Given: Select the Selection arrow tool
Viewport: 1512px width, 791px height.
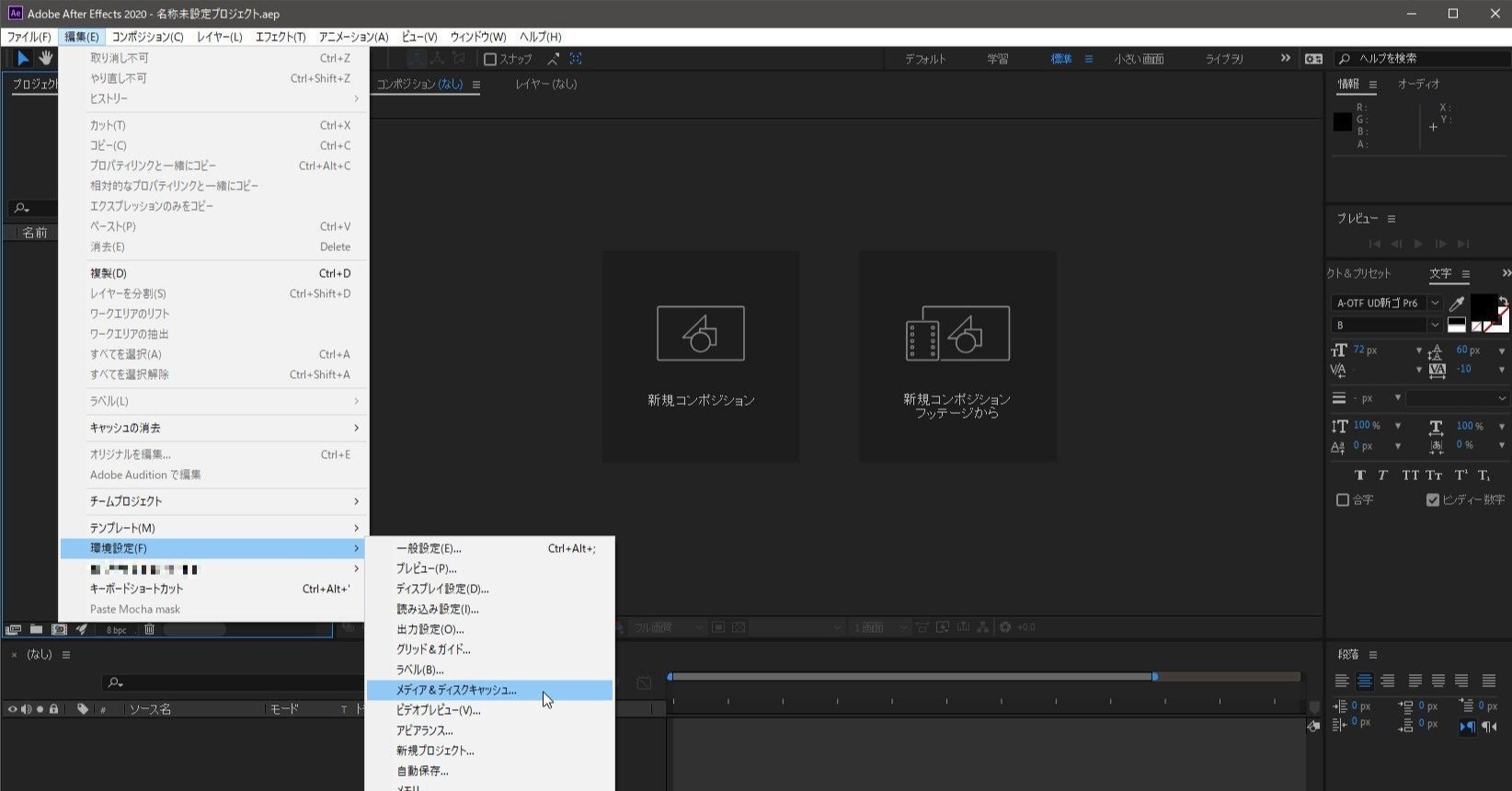Looking at the screenshot, I should [x=23, y=58].
